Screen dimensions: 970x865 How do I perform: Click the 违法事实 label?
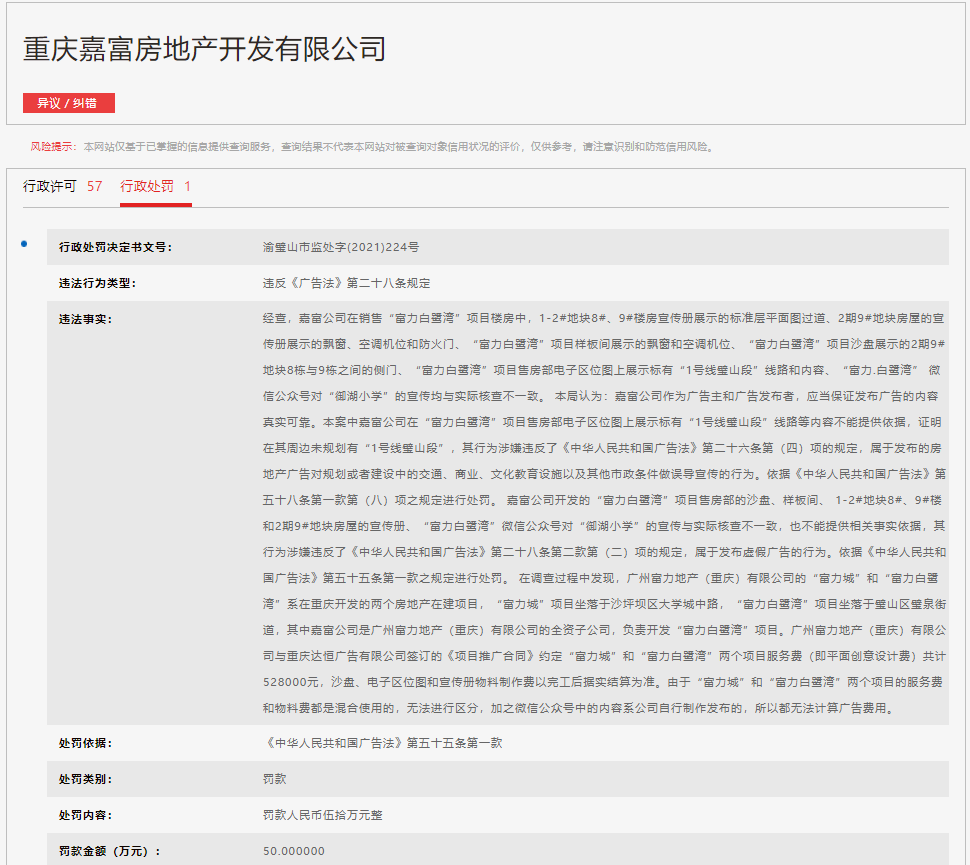coord(85,319)
